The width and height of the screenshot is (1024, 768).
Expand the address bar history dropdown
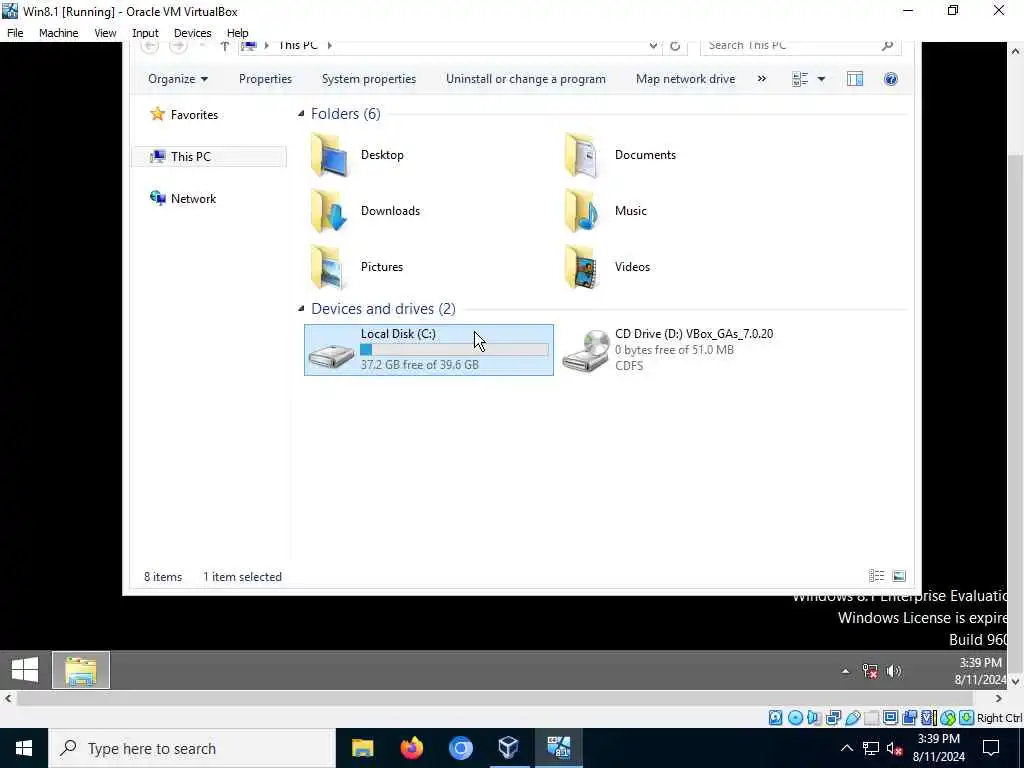point(653,46)
